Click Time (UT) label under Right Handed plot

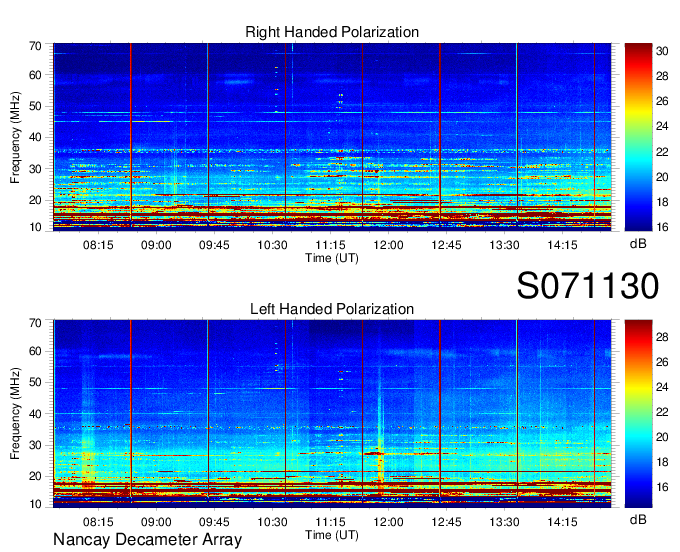click(332, 258)
